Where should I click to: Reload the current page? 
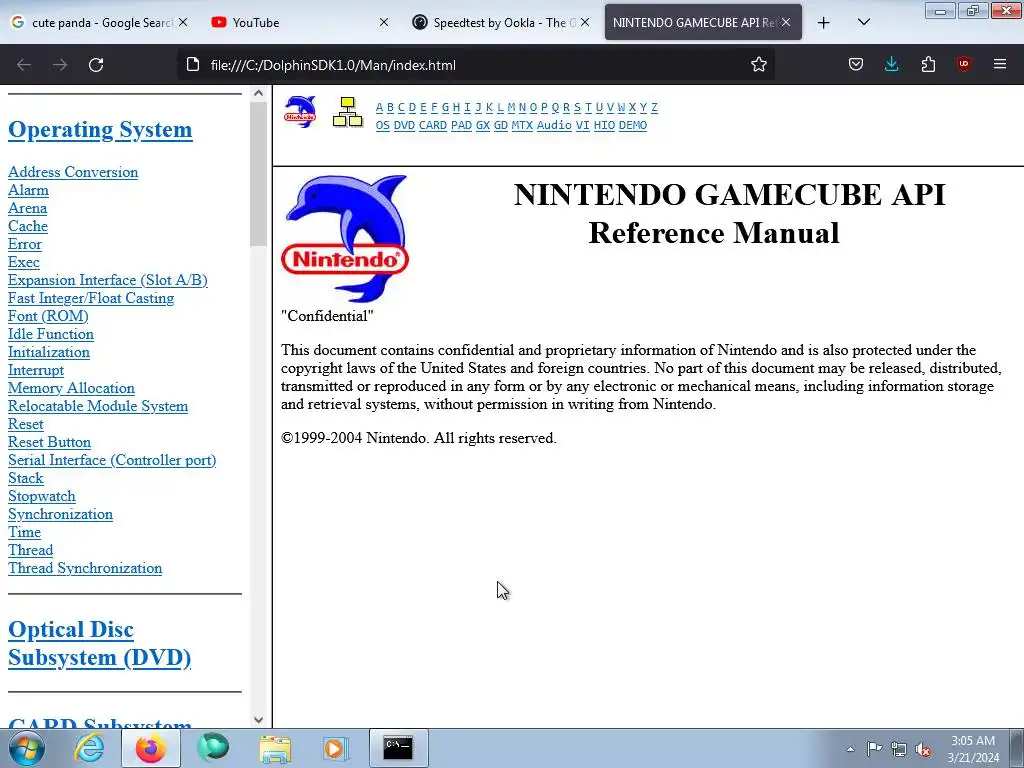pos(96,65)
